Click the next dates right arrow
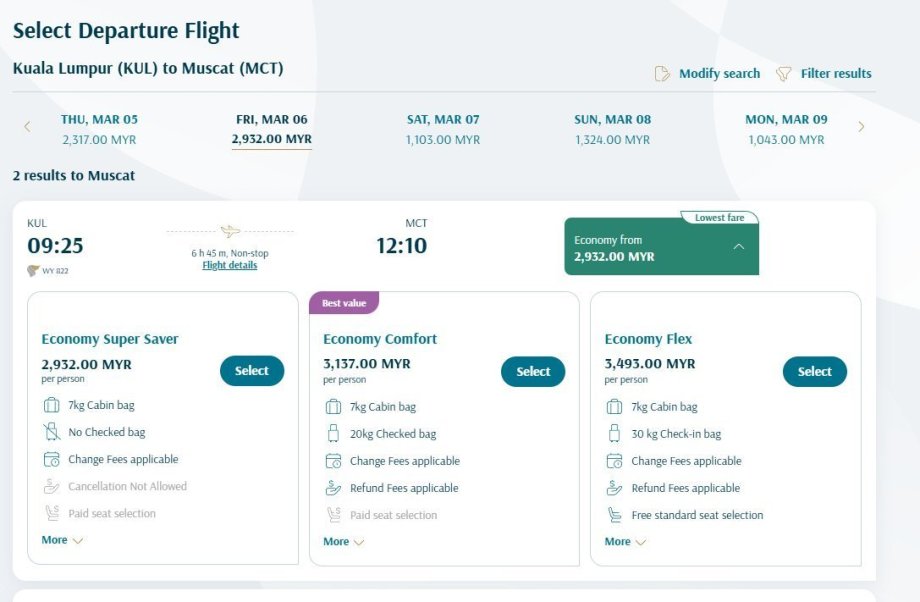 [x=861, y=127]
